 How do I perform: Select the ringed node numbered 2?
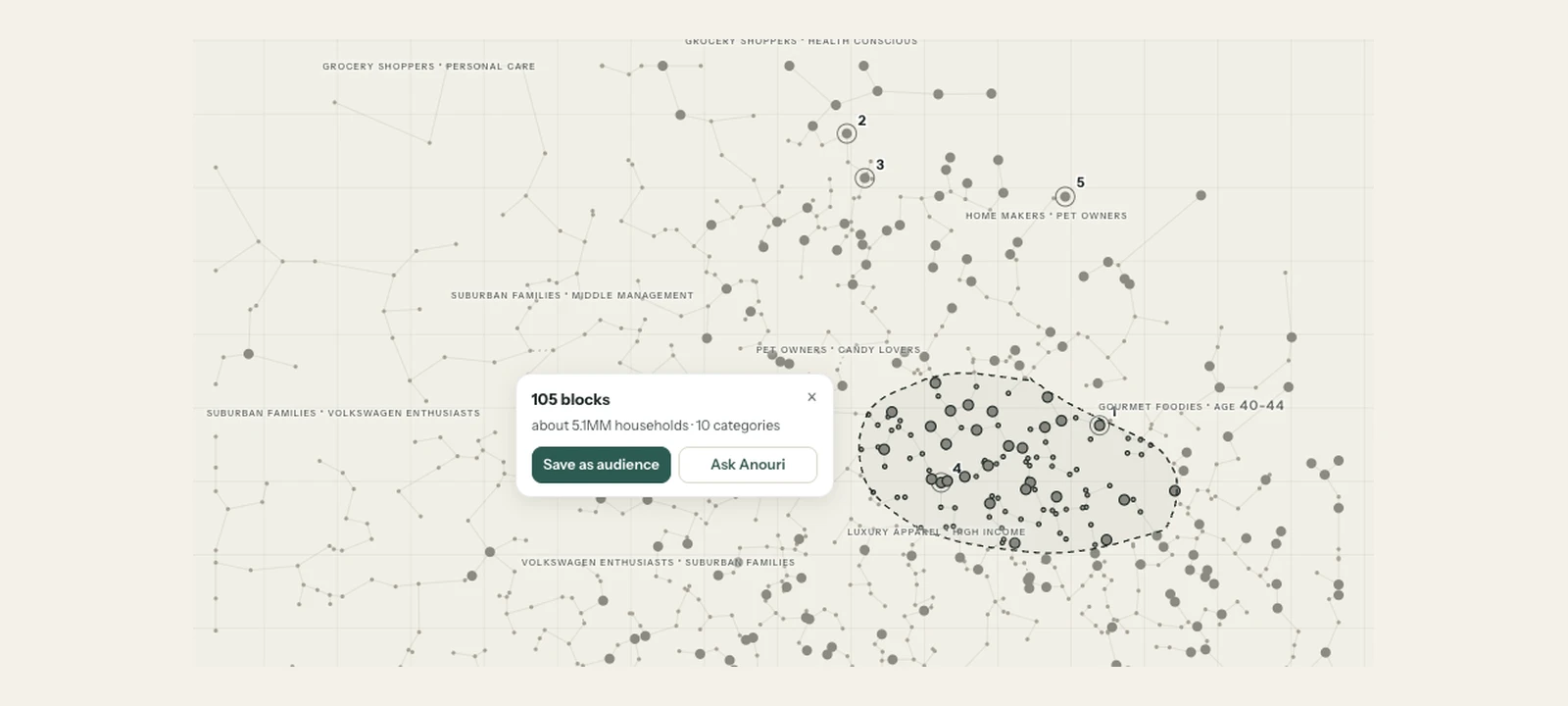point(847,133)
